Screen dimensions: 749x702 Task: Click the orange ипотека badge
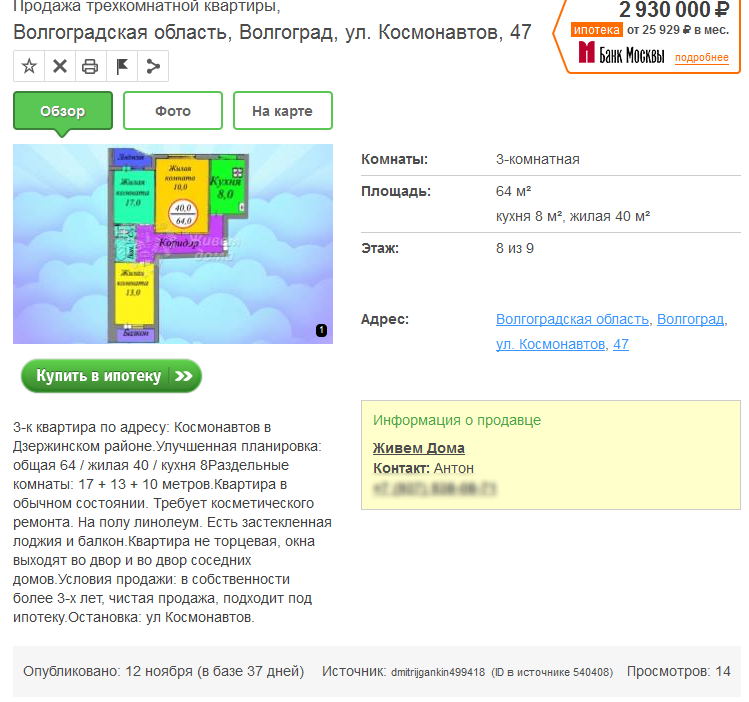pyautogui.click(x=596, y=30)
